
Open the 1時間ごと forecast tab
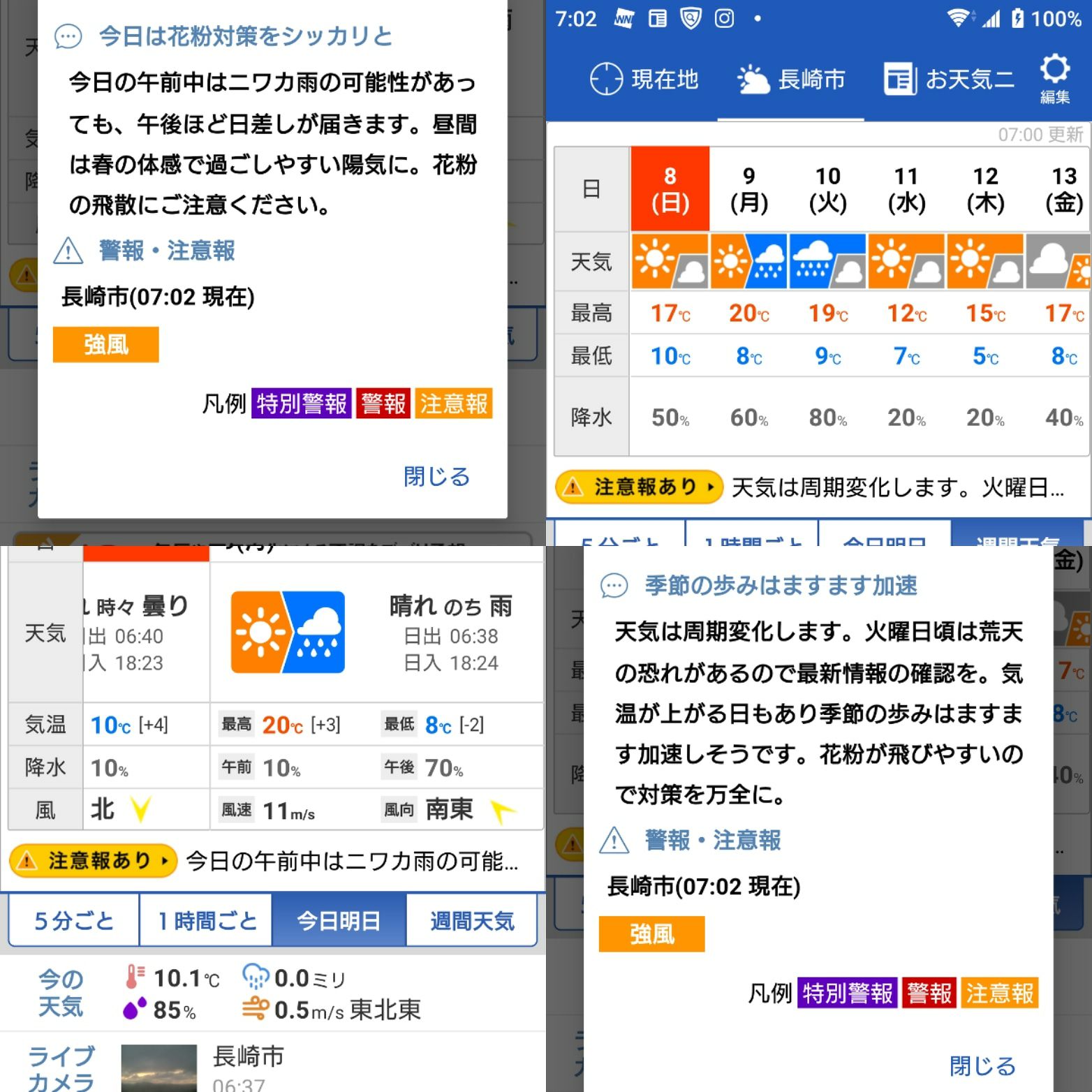tap(205, 920)
